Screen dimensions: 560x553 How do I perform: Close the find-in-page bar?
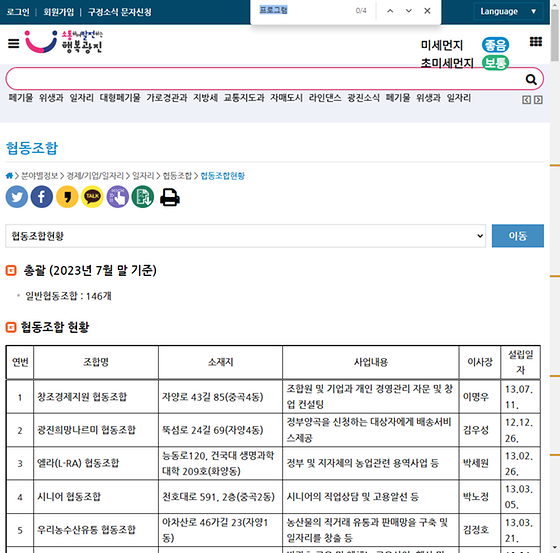click(427, 11)
